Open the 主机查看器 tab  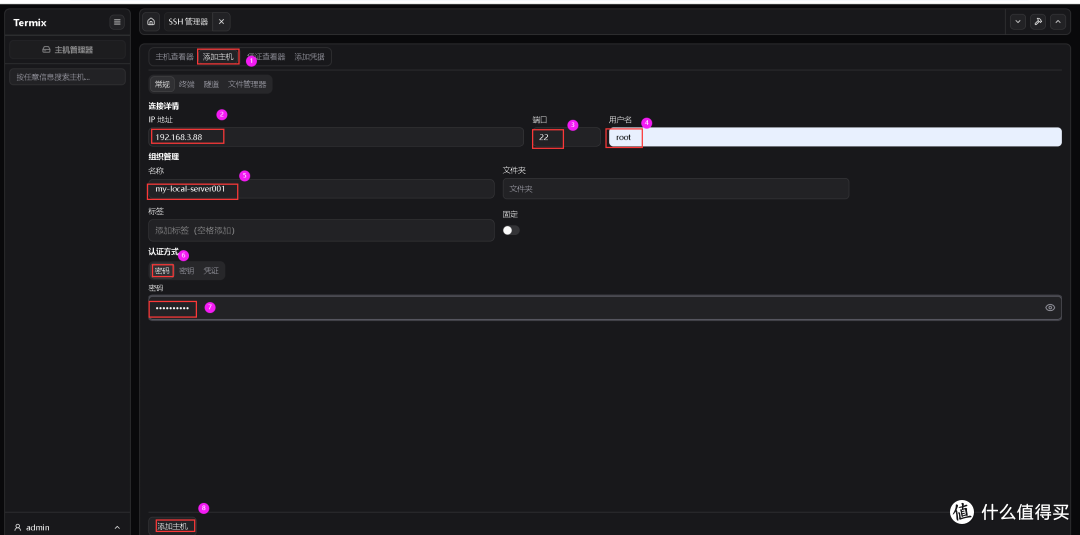(174, 56)
